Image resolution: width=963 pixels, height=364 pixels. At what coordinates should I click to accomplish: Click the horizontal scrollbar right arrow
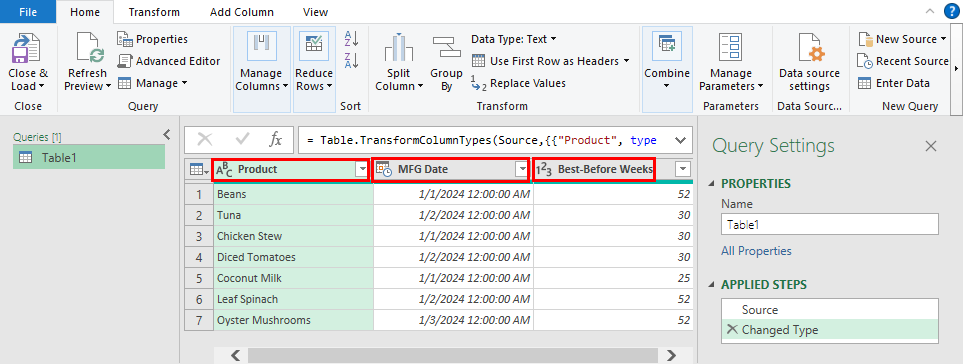click(x=671, y=355)
